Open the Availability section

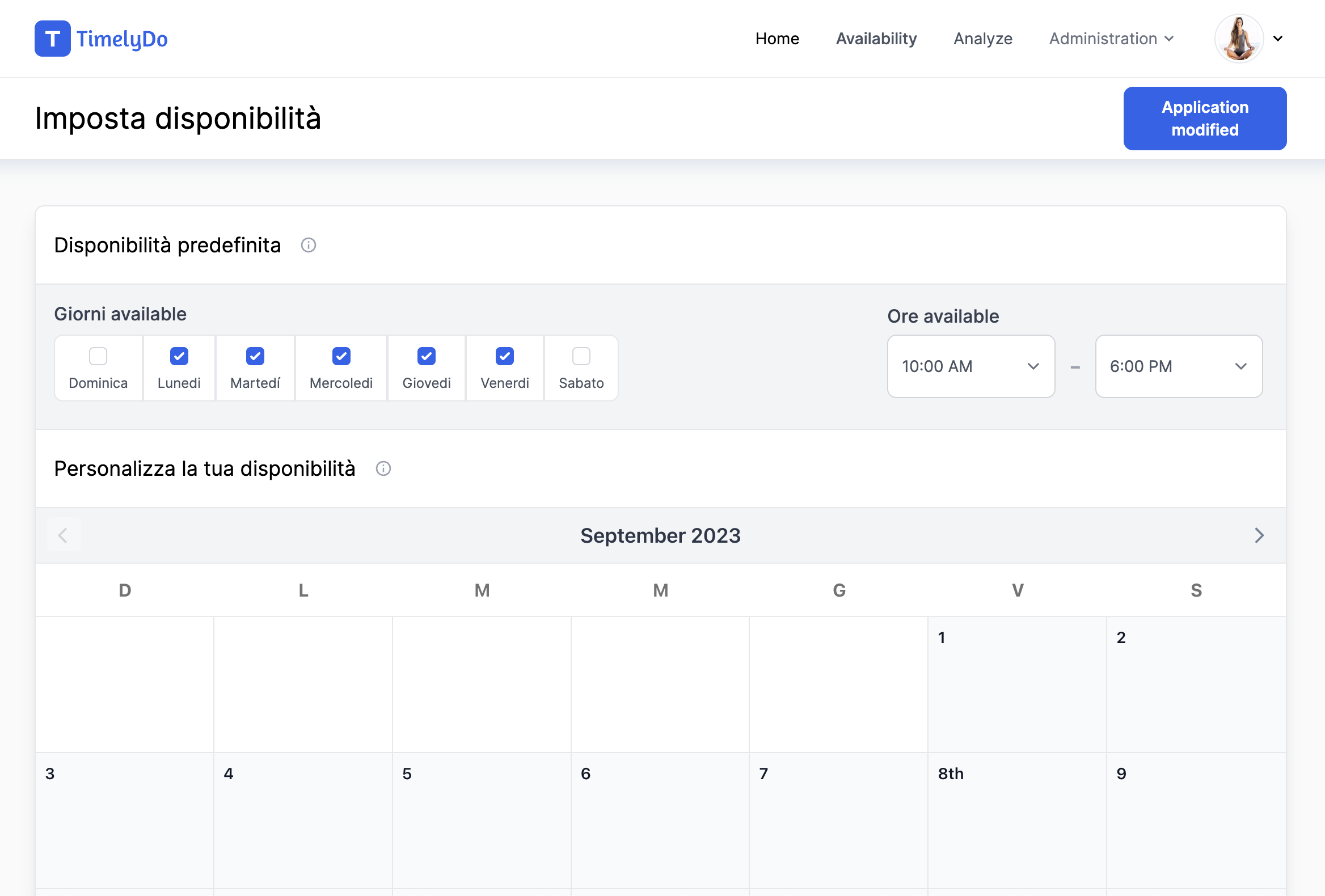point(876,39)
